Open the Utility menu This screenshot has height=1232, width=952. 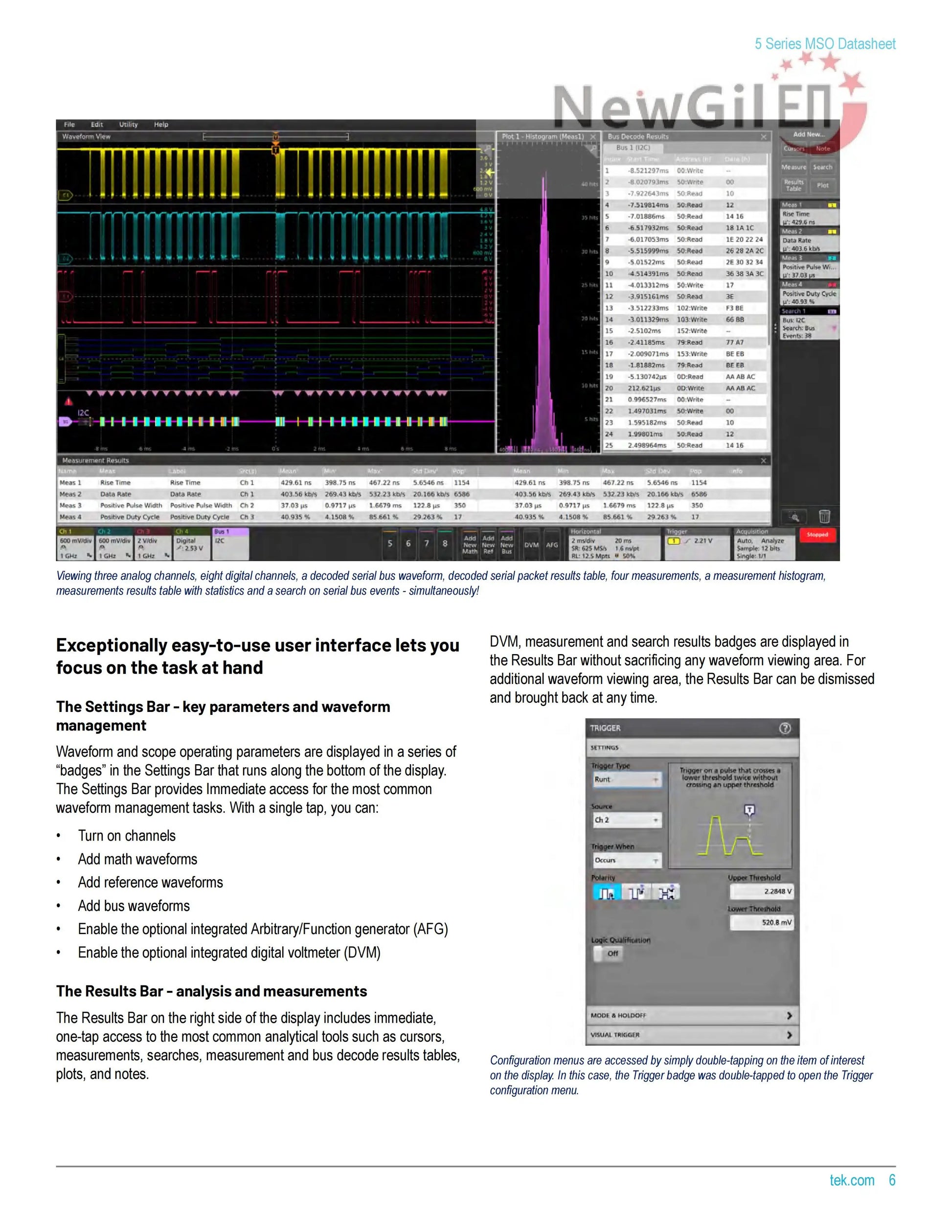(x=128, y=125)
